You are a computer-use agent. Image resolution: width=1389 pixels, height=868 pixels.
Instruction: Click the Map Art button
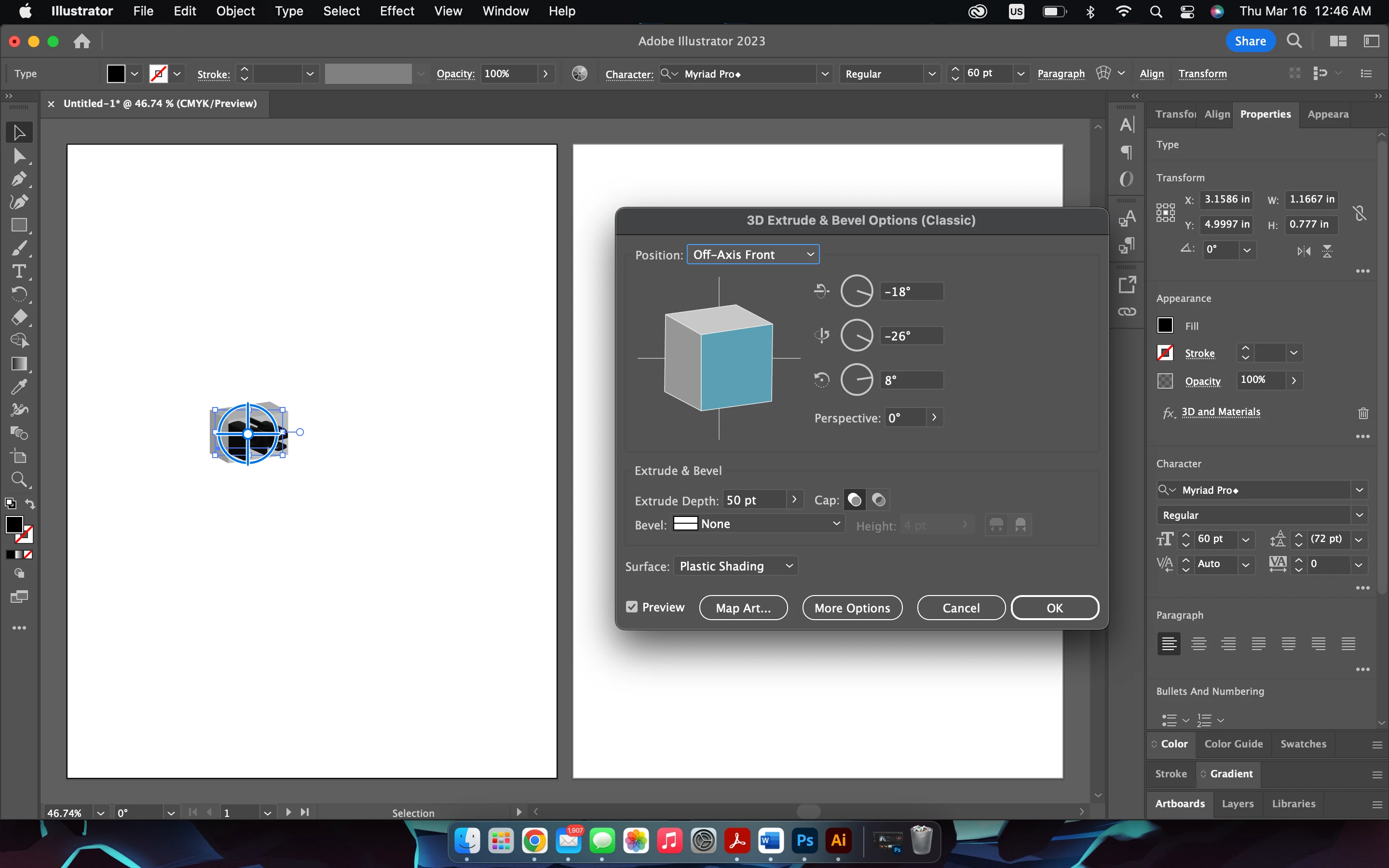click(x=743, y=608)
